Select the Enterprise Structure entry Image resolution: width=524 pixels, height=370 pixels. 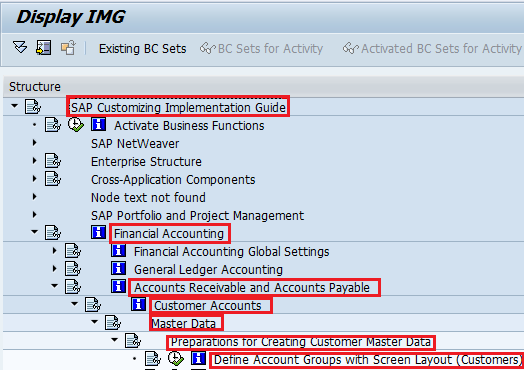(146, 162)
